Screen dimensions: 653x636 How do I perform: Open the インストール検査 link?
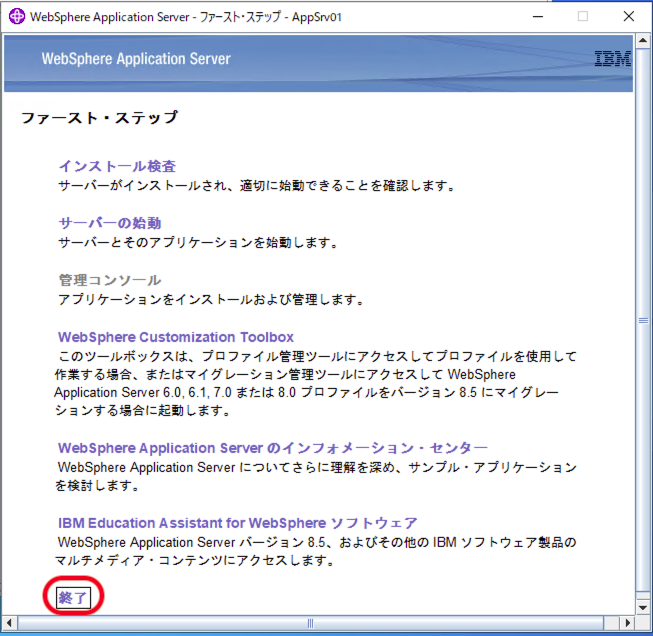coord(117,166)
